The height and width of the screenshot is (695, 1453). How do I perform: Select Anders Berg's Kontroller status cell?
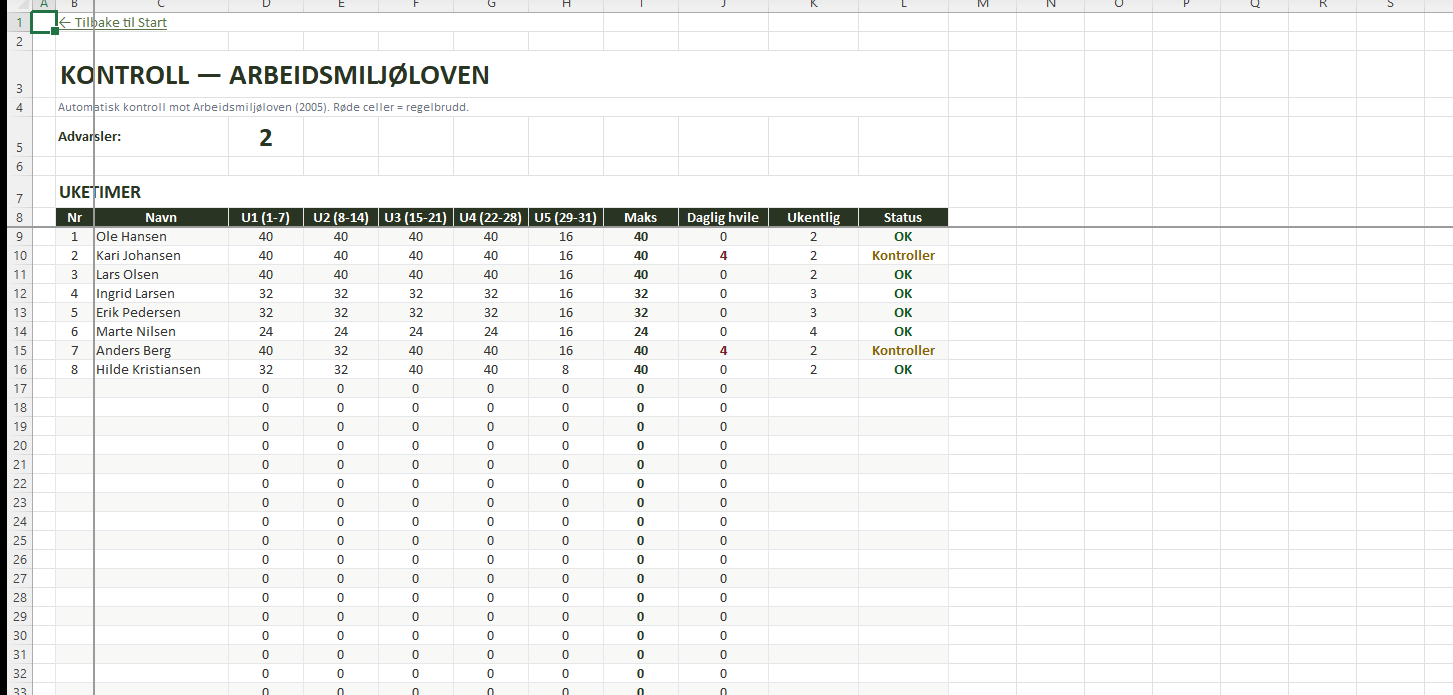[902, 350]
